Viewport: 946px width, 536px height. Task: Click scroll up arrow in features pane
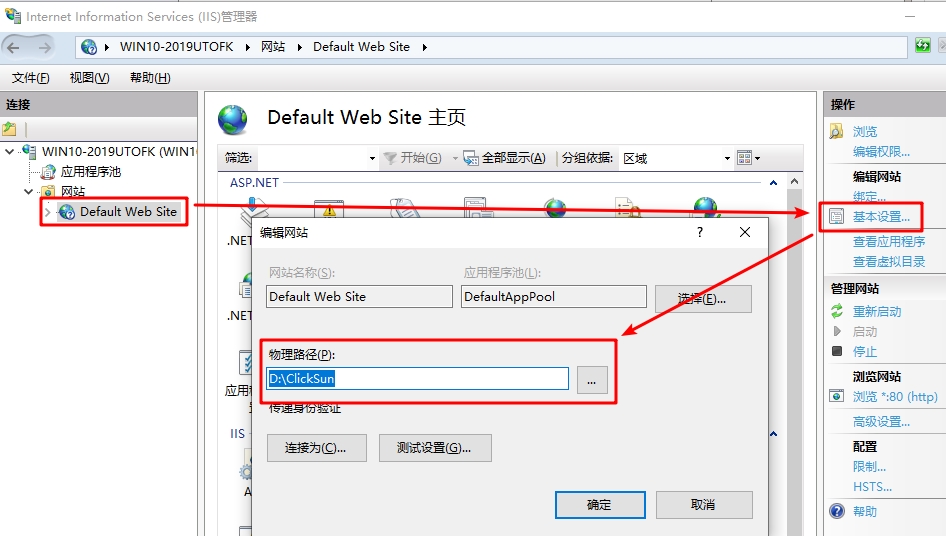(x=795, y=181)
